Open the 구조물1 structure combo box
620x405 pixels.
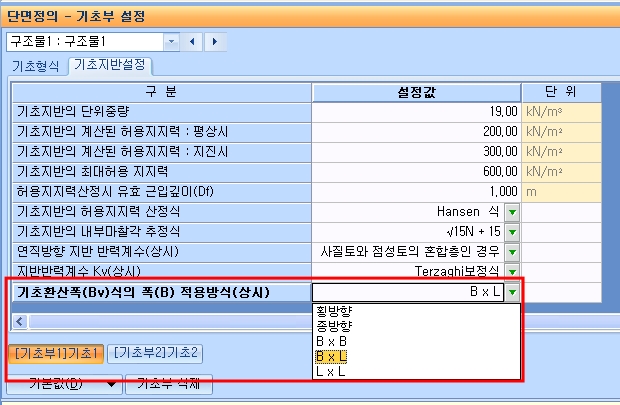click(x=172, y=42)
